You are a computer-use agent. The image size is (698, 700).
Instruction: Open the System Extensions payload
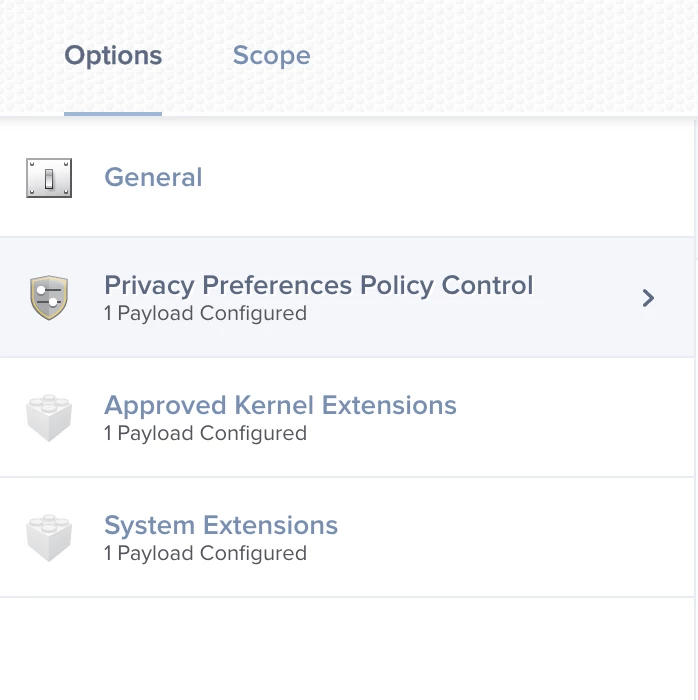click(x=221, y=525)
